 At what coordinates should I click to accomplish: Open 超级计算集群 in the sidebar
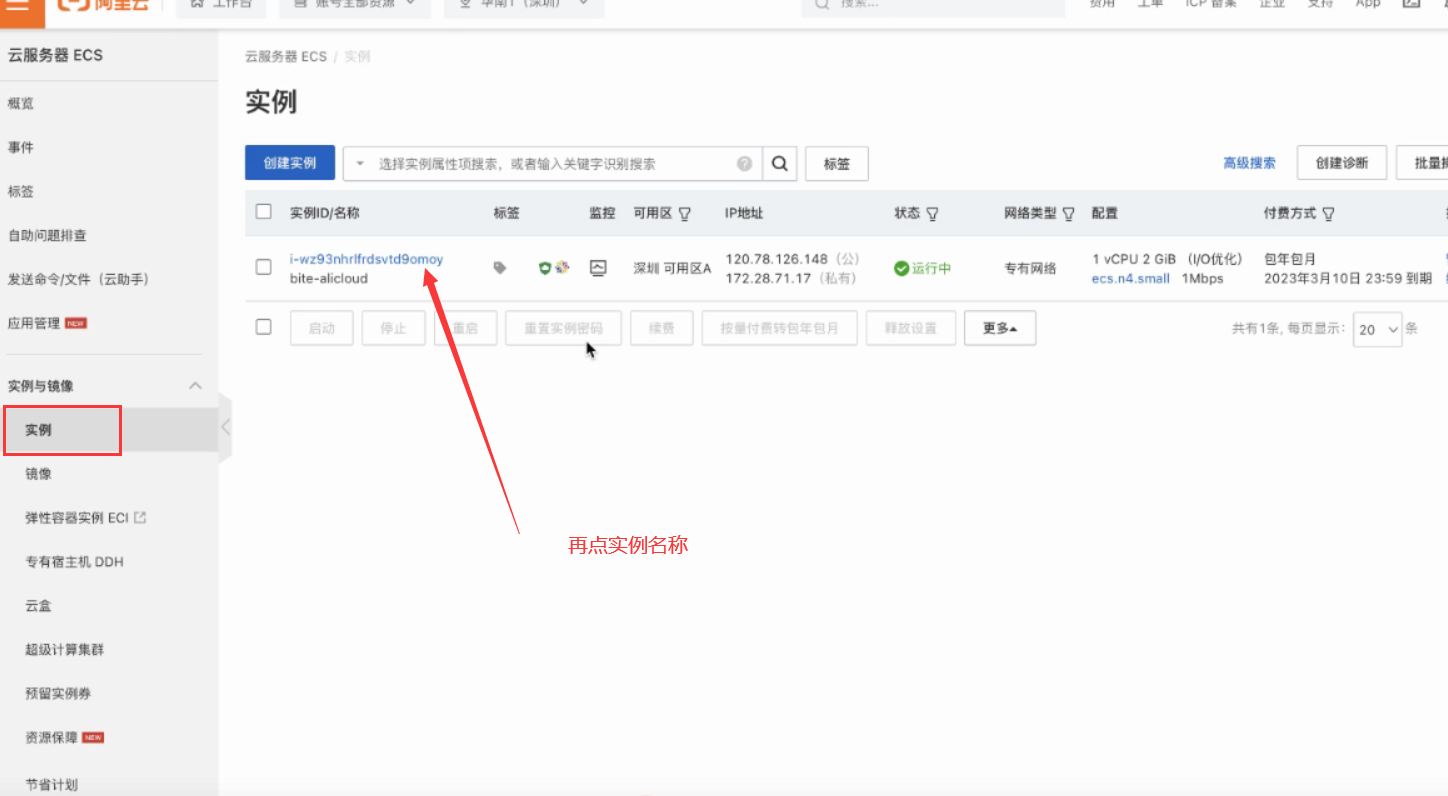coord(64,650)
